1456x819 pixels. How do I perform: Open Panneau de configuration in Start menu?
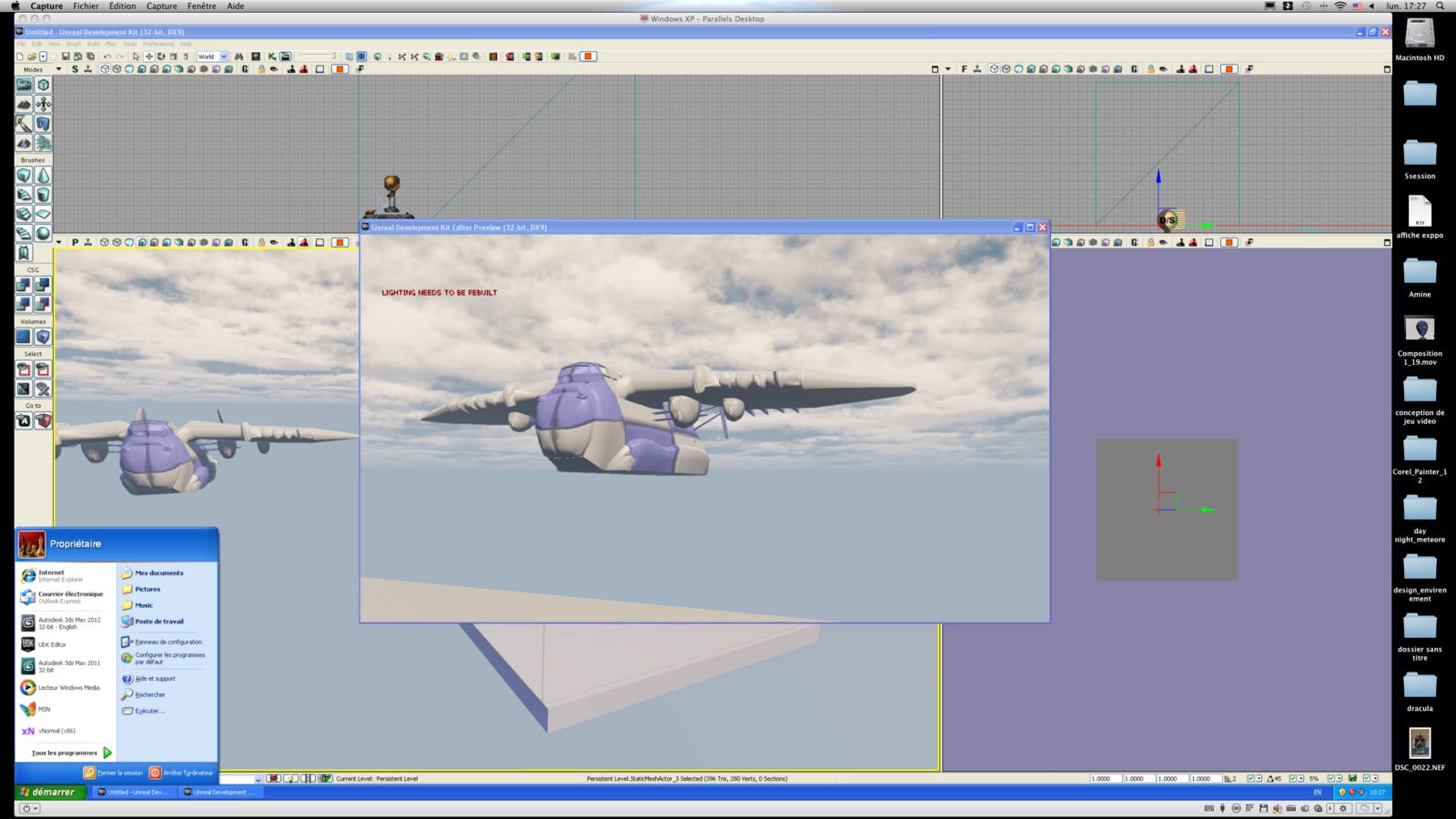click(x=168, y=642)
